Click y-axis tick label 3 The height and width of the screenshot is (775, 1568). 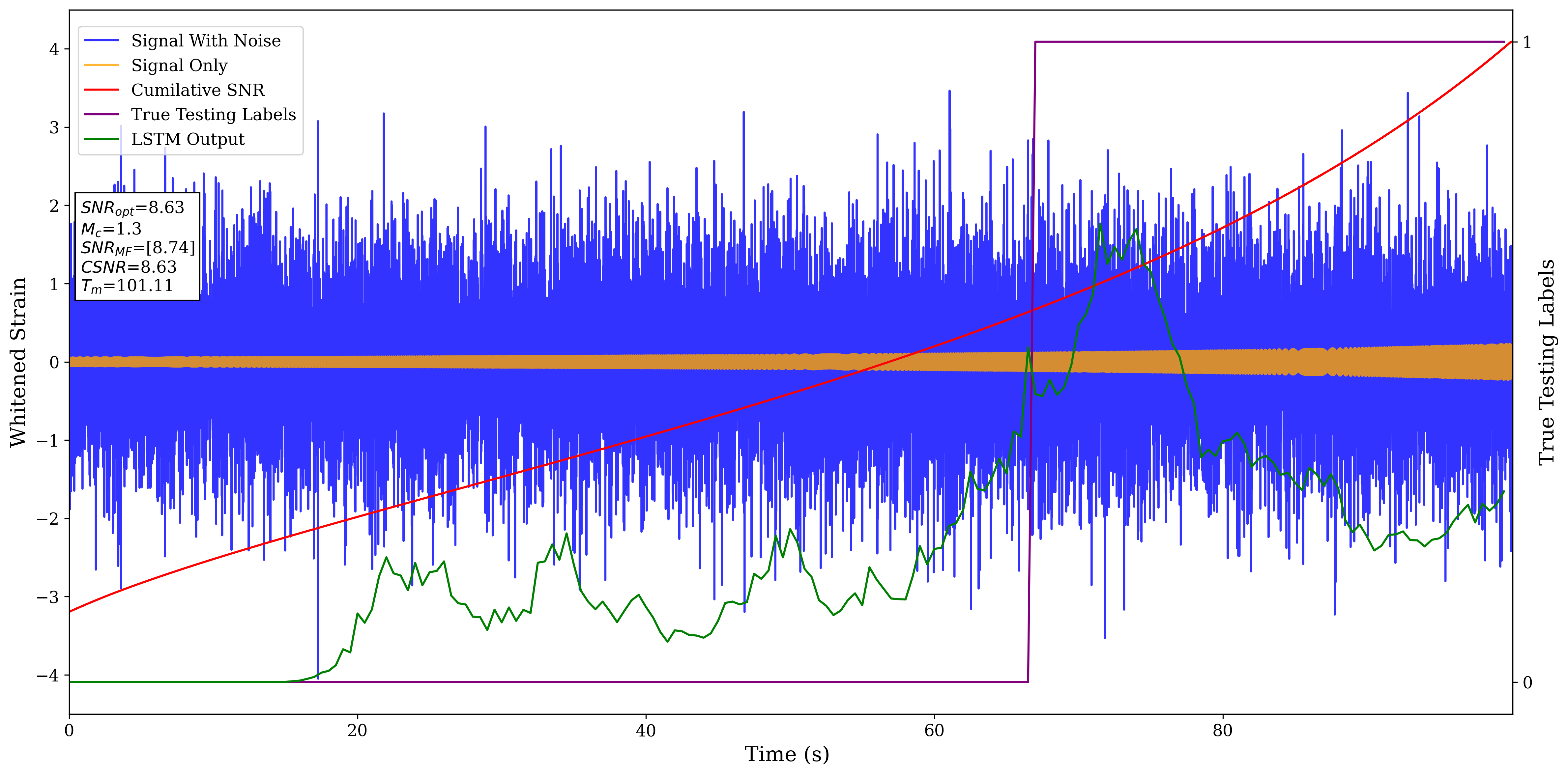click(55, 128)
